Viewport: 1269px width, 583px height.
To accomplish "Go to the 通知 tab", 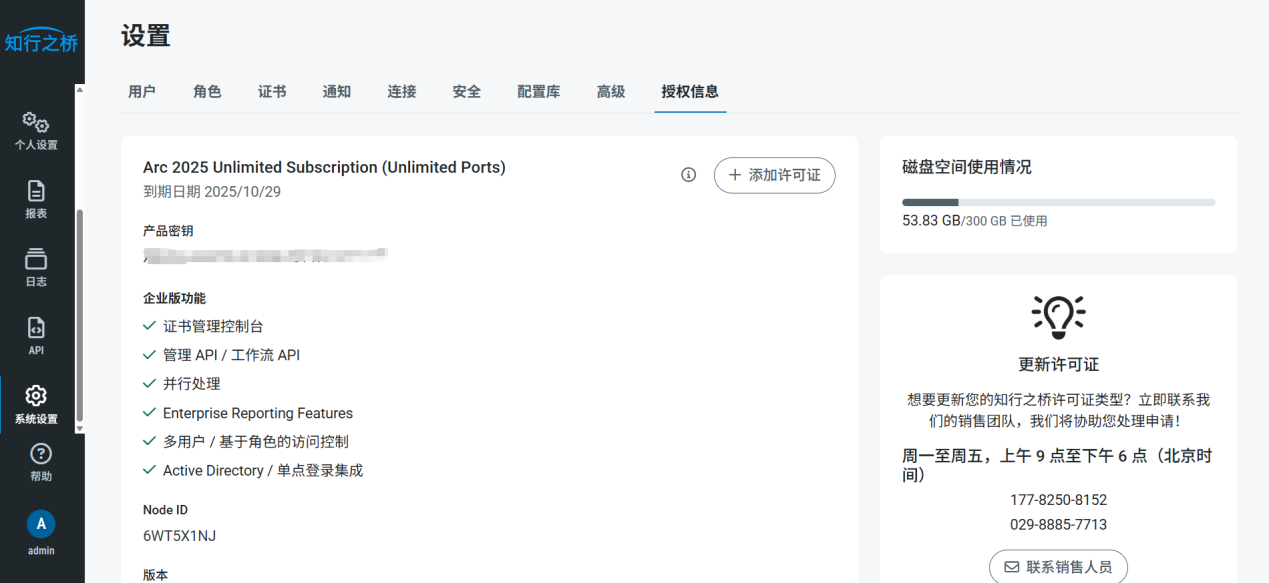I will (x=337, y=92).
